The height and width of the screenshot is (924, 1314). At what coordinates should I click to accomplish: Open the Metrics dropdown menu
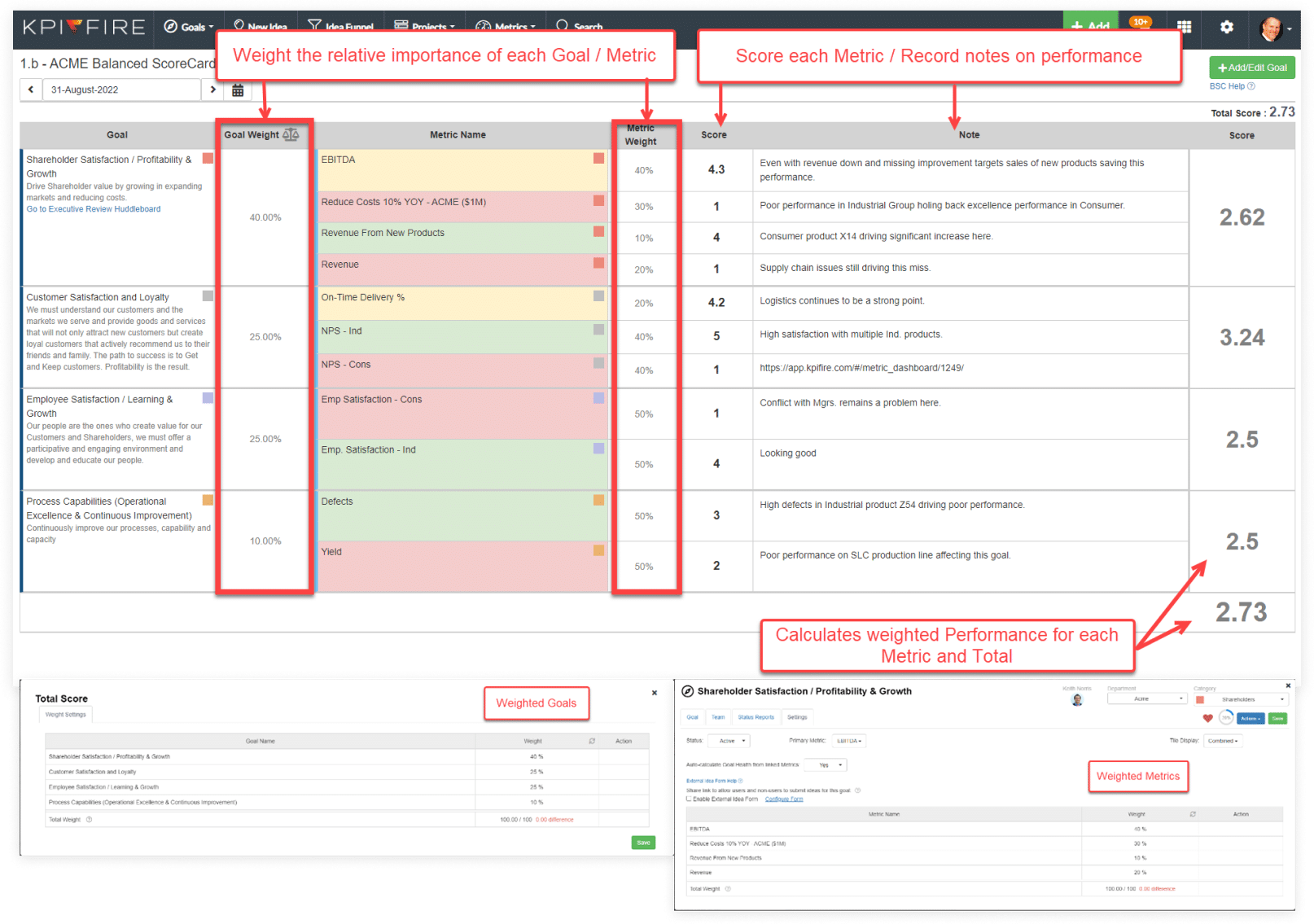tap(506, 26)
